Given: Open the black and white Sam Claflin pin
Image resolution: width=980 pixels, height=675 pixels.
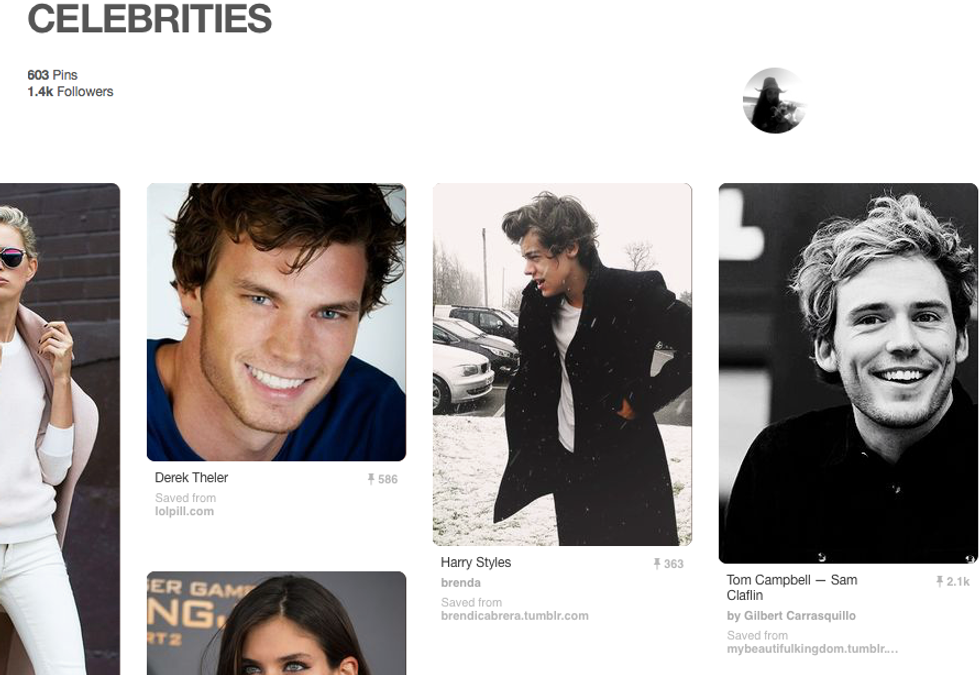Looking at the screenshot, I should click(848, 373).
